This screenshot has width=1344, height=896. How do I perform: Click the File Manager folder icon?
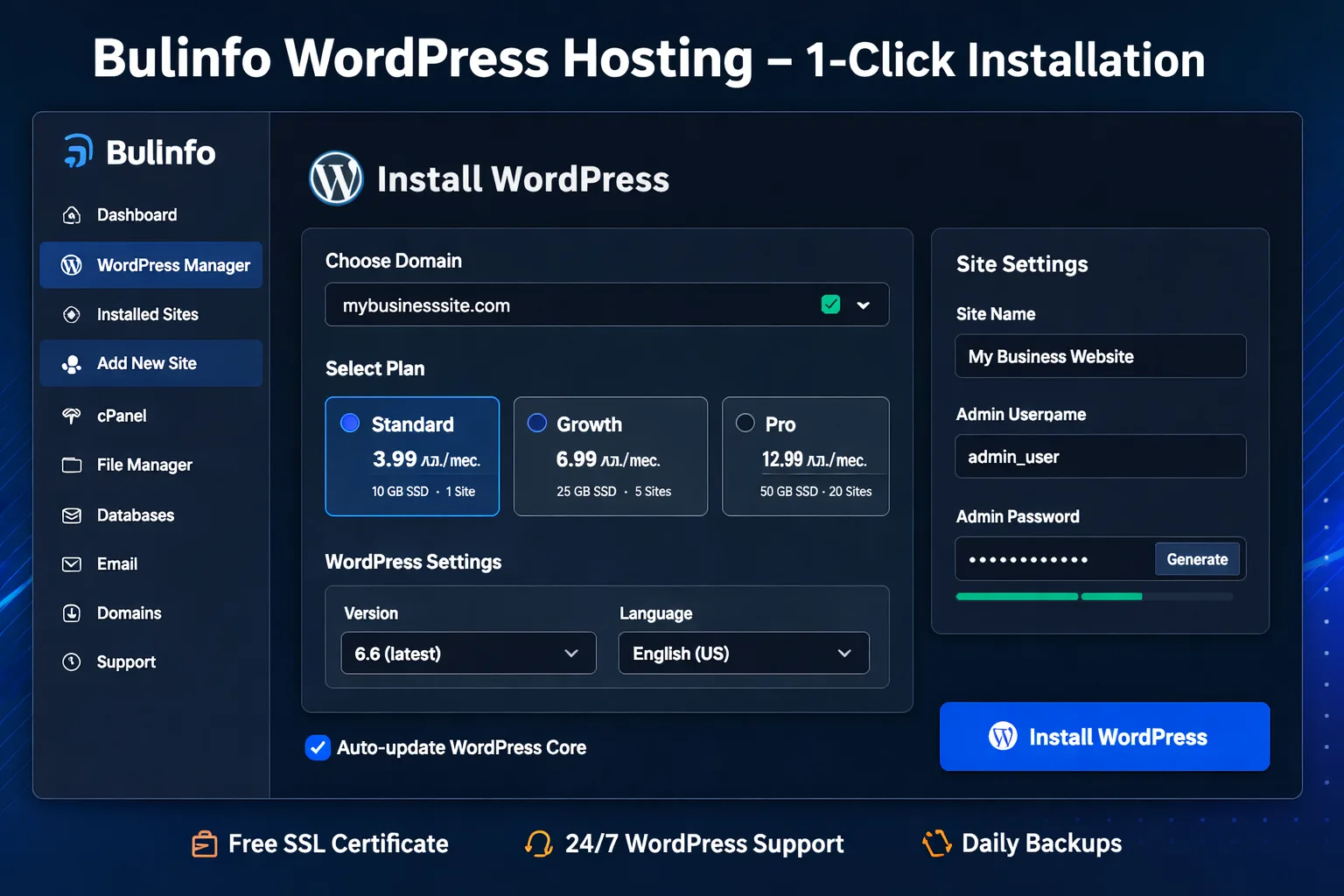72,465
